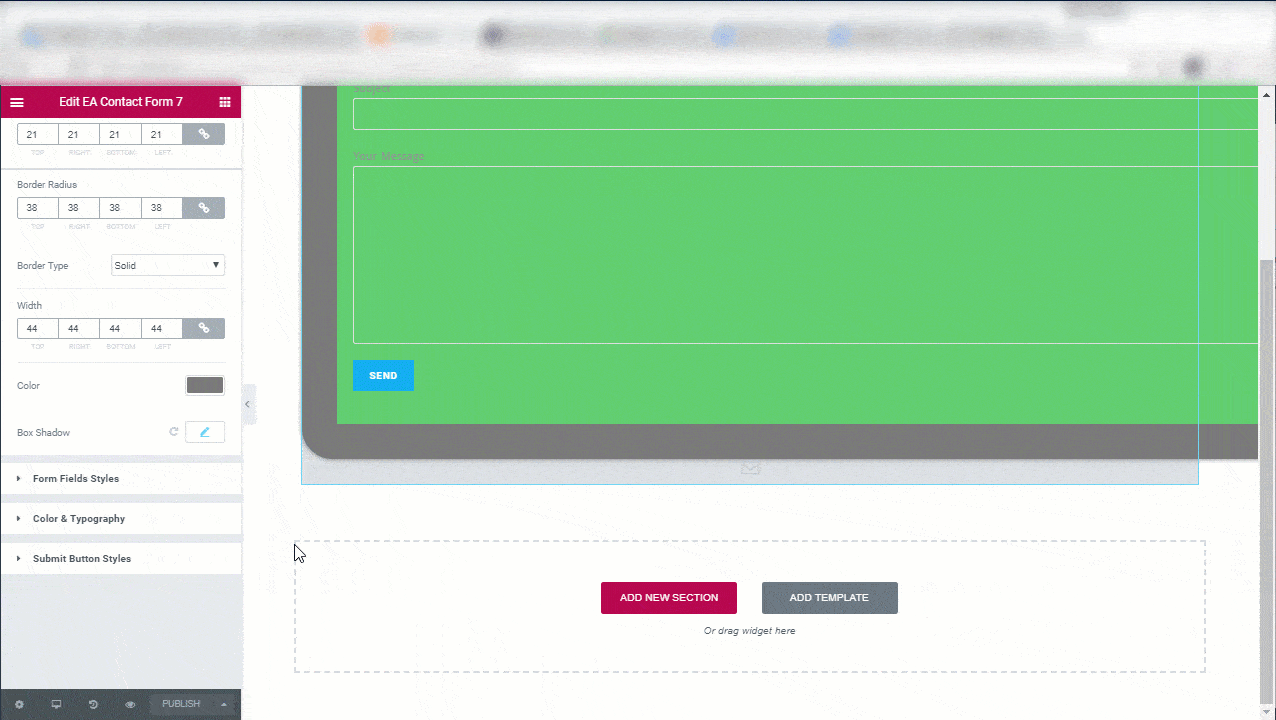Click the envelope icon below the form
The width and height of the screenshot is (1276, 720).
coord(750,468)
